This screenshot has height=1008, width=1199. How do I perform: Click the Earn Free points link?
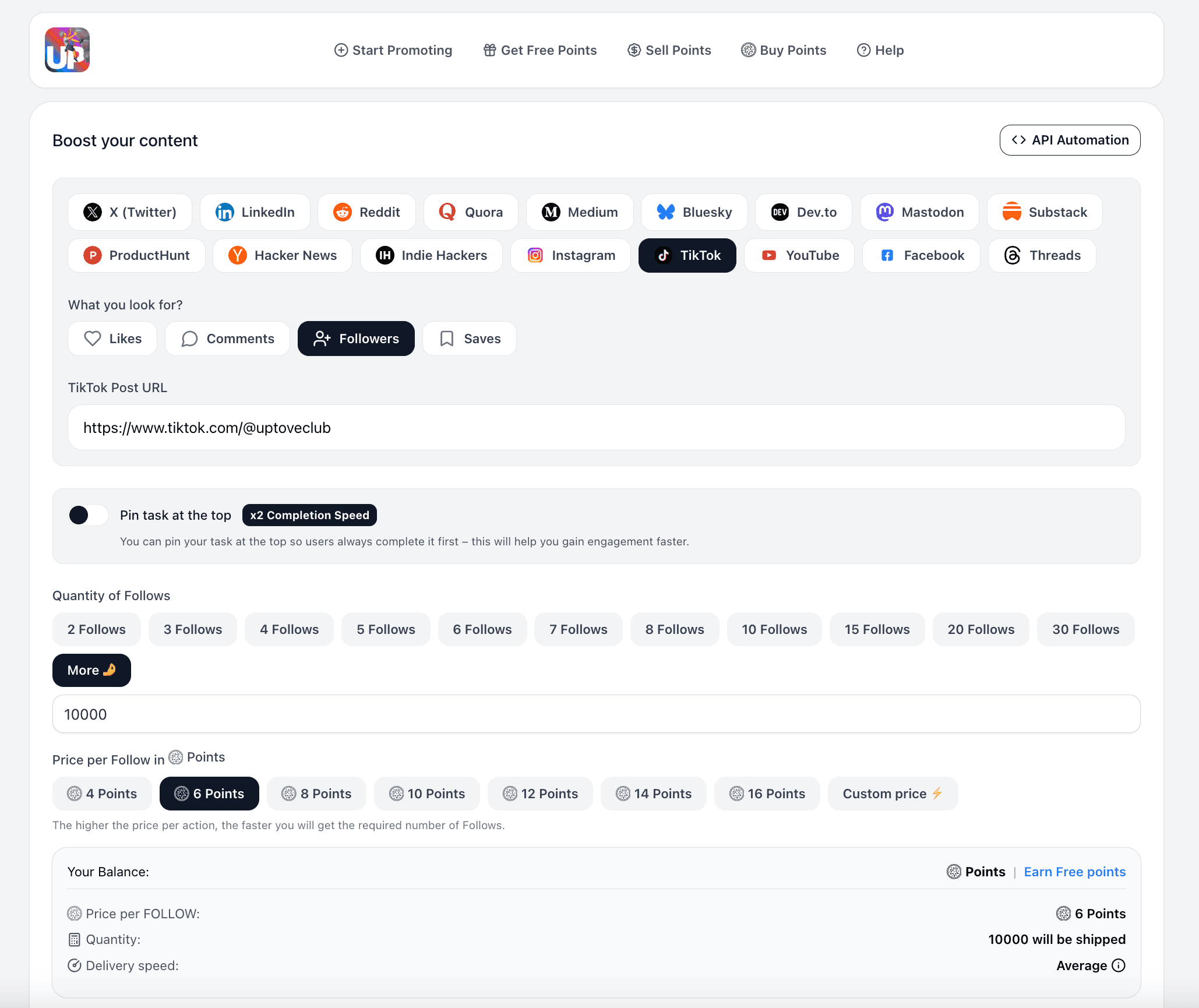click(1075, 872)
